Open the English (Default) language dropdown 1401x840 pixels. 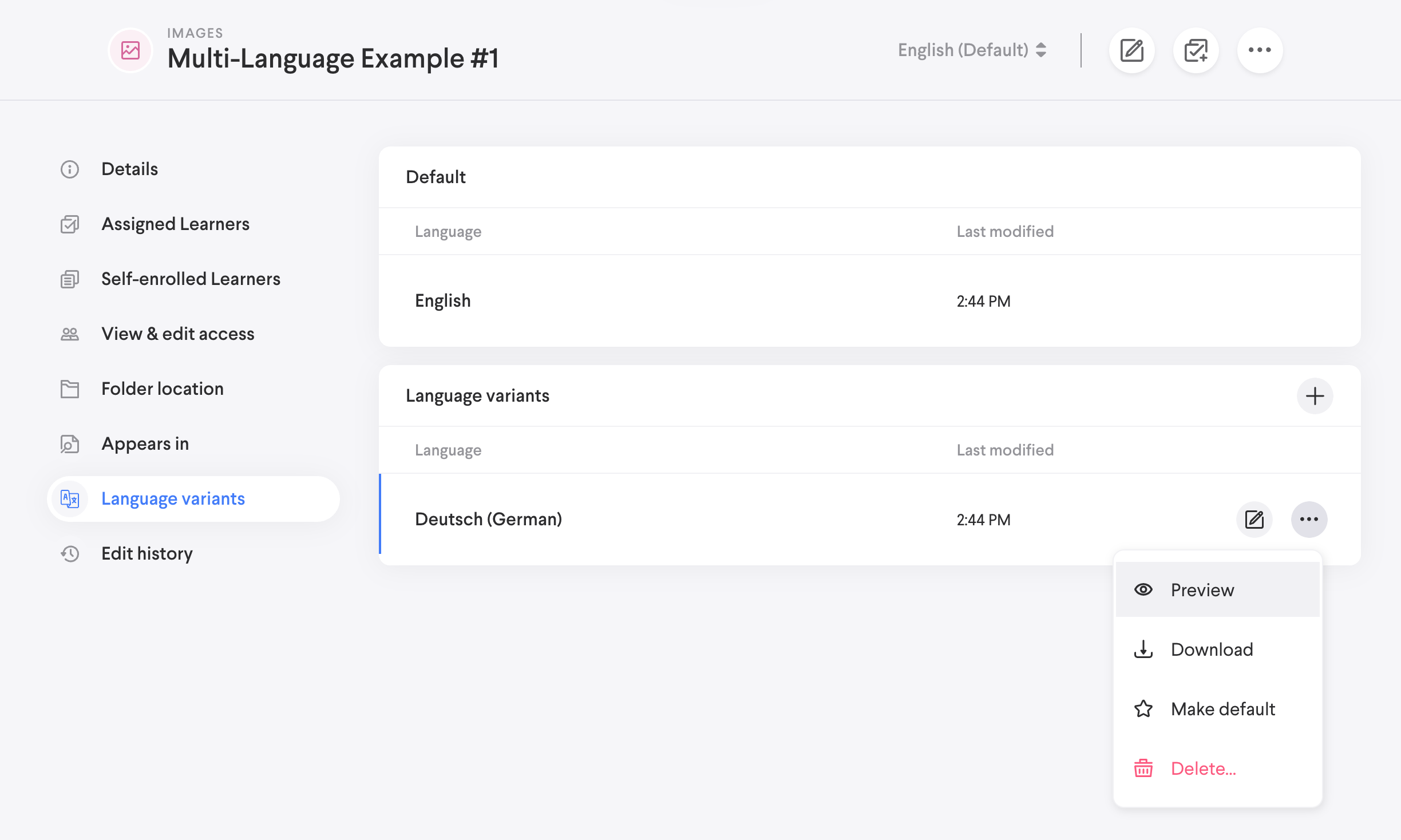[x=972, y=50]
